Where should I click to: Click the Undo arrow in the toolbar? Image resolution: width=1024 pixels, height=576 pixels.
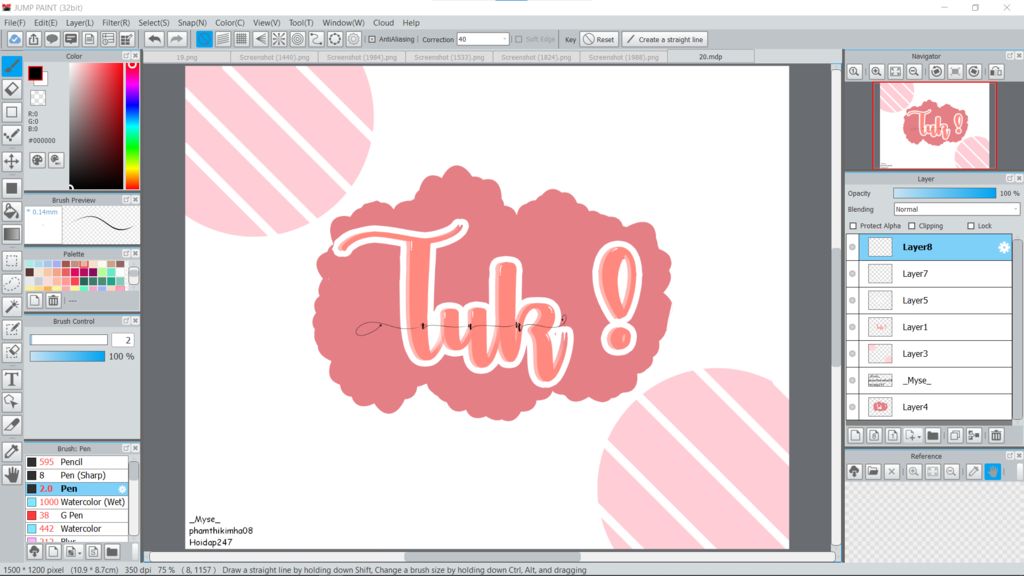pos(154,39)
